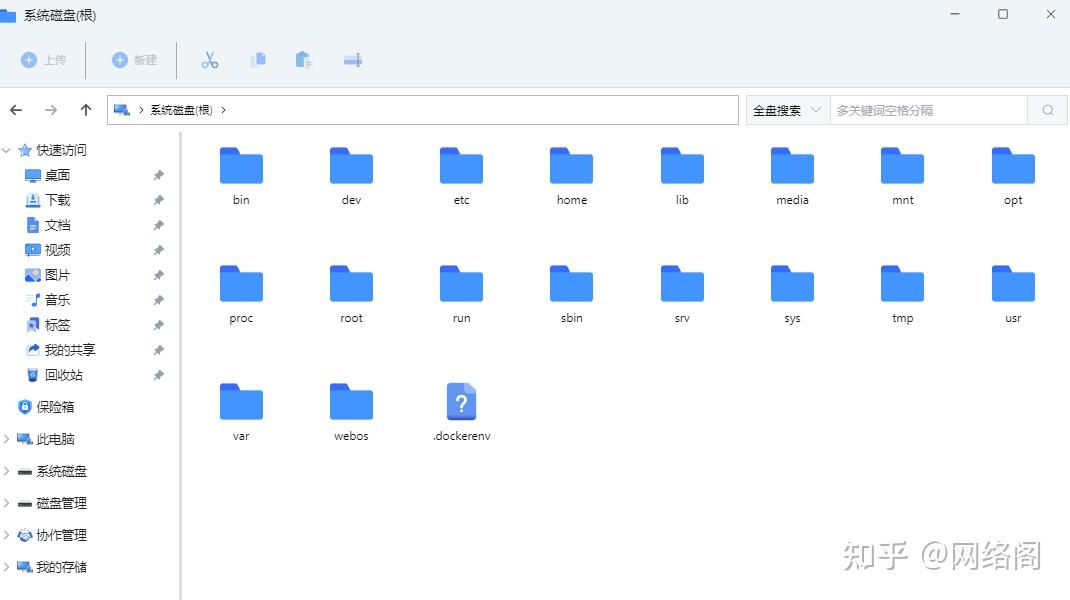
Task: Unpin 下载 from Quick Access
Action: 157,200
